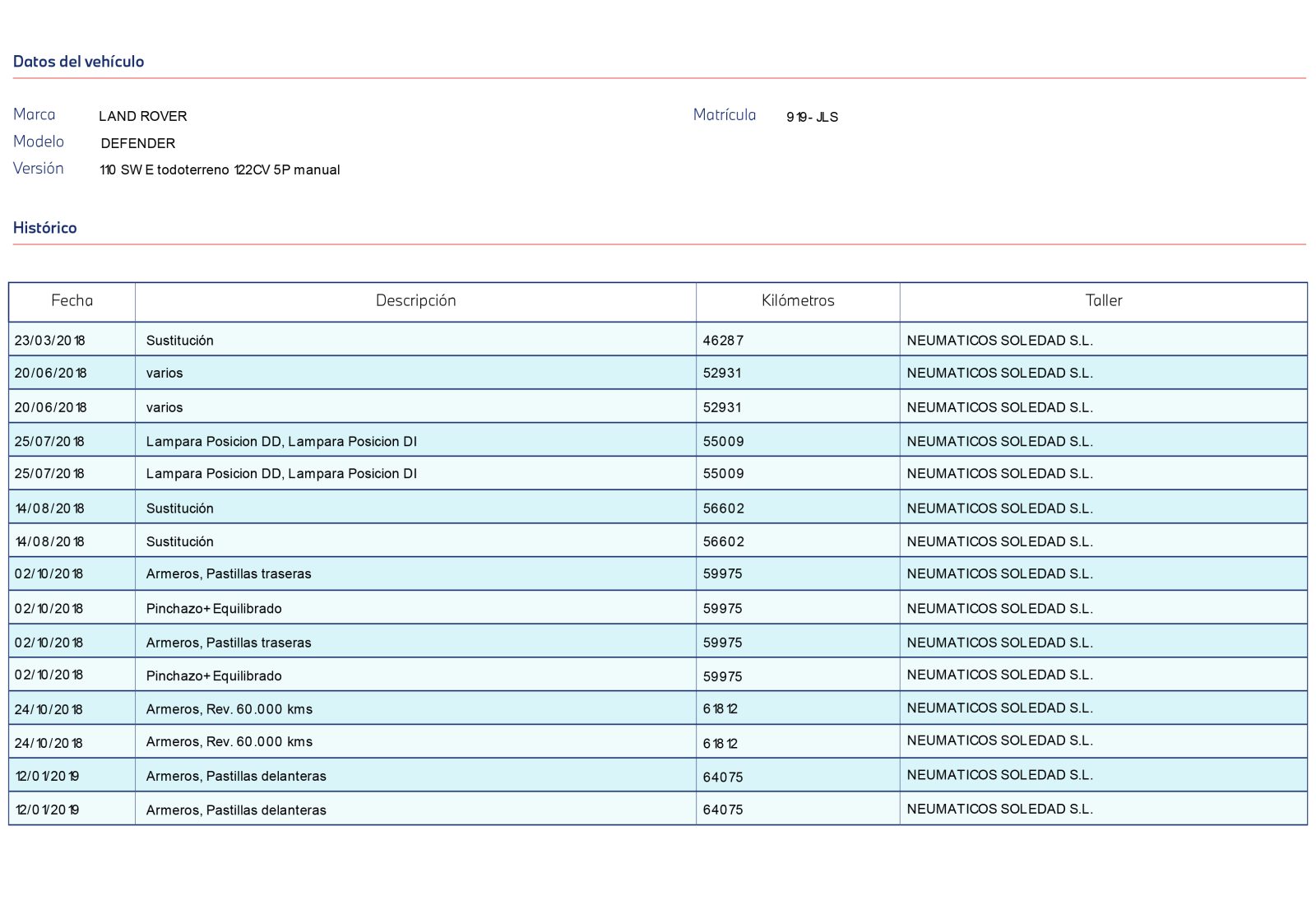Select the 'Kilómetros' column header
The height and width of the screenshot is (919, 1316).
pos(797,300)
